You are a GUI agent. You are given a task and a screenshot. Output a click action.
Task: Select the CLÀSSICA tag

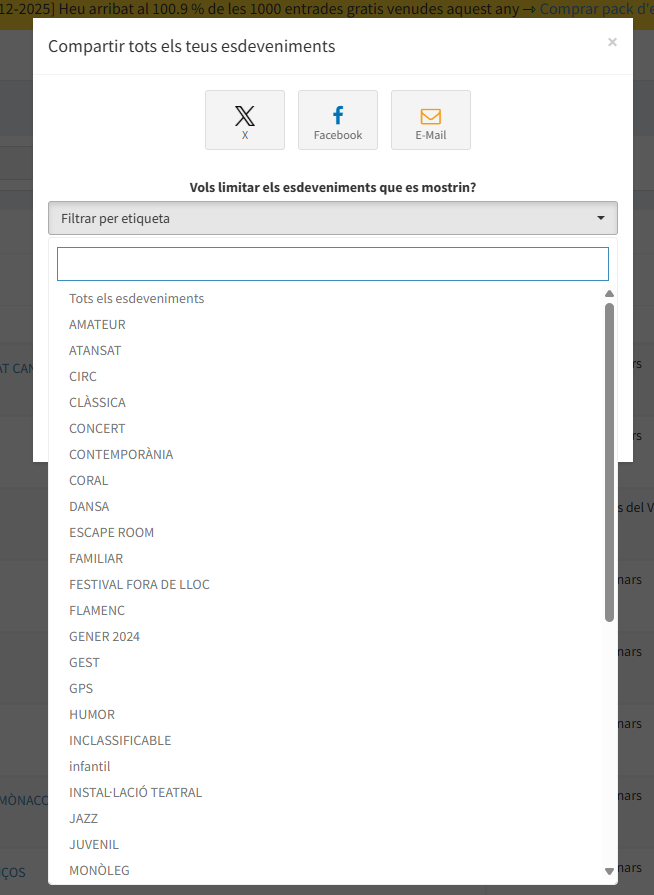pos(97,403)
